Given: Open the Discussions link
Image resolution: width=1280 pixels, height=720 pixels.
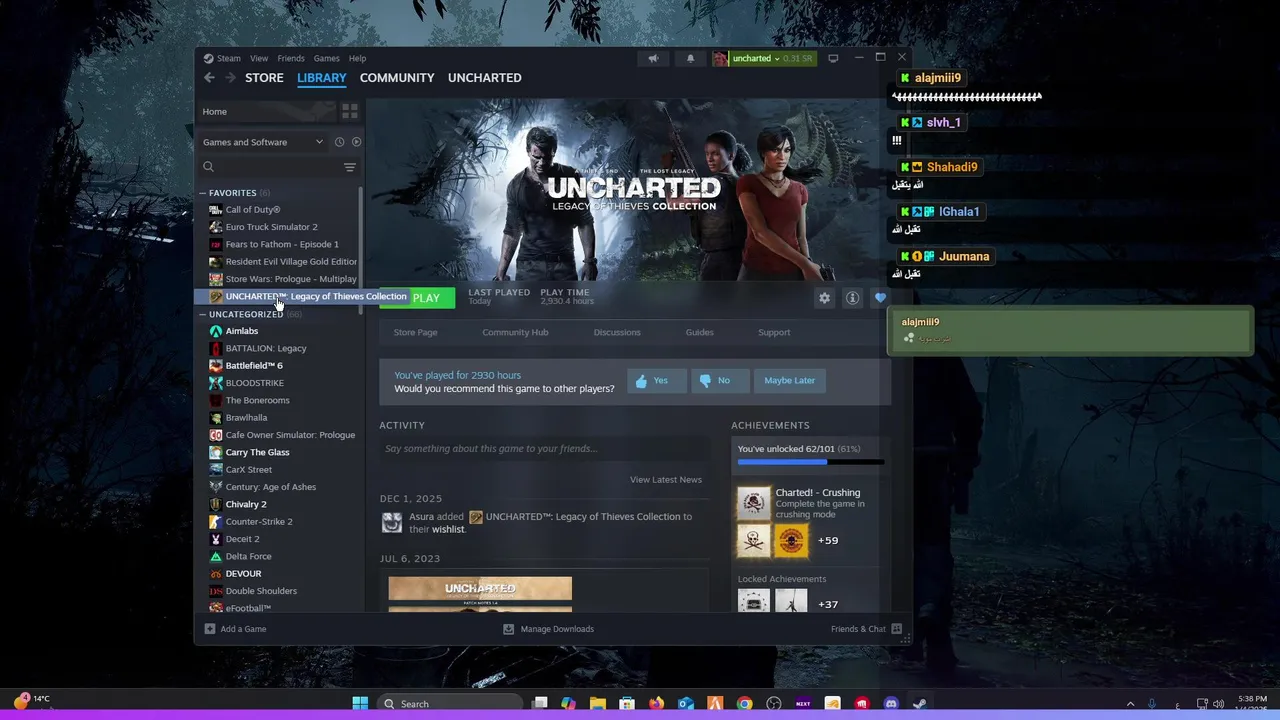Looking at the screenshot, I should (617, 332).
